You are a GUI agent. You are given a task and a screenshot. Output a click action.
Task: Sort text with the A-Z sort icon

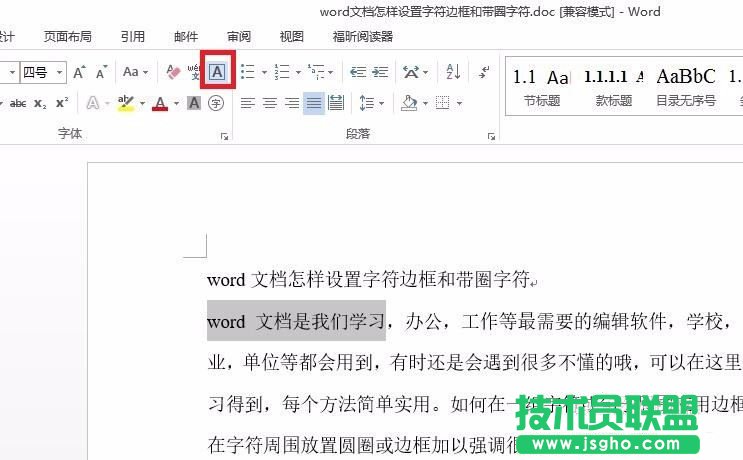tap(453, 72)
